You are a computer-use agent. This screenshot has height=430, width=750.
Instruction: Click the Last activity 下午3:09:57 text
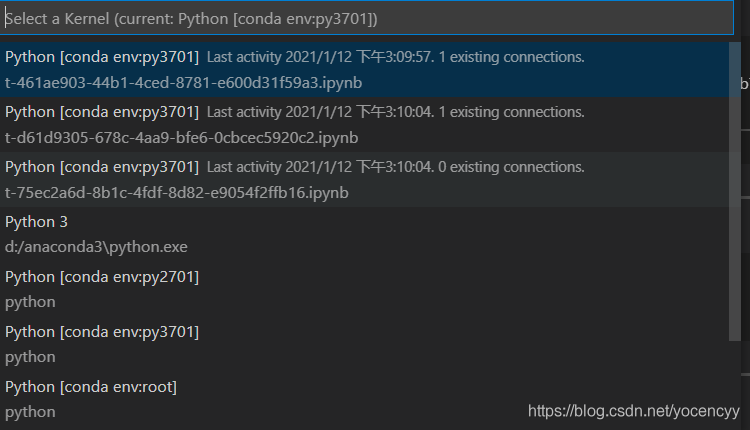click(x=335, y=58)
